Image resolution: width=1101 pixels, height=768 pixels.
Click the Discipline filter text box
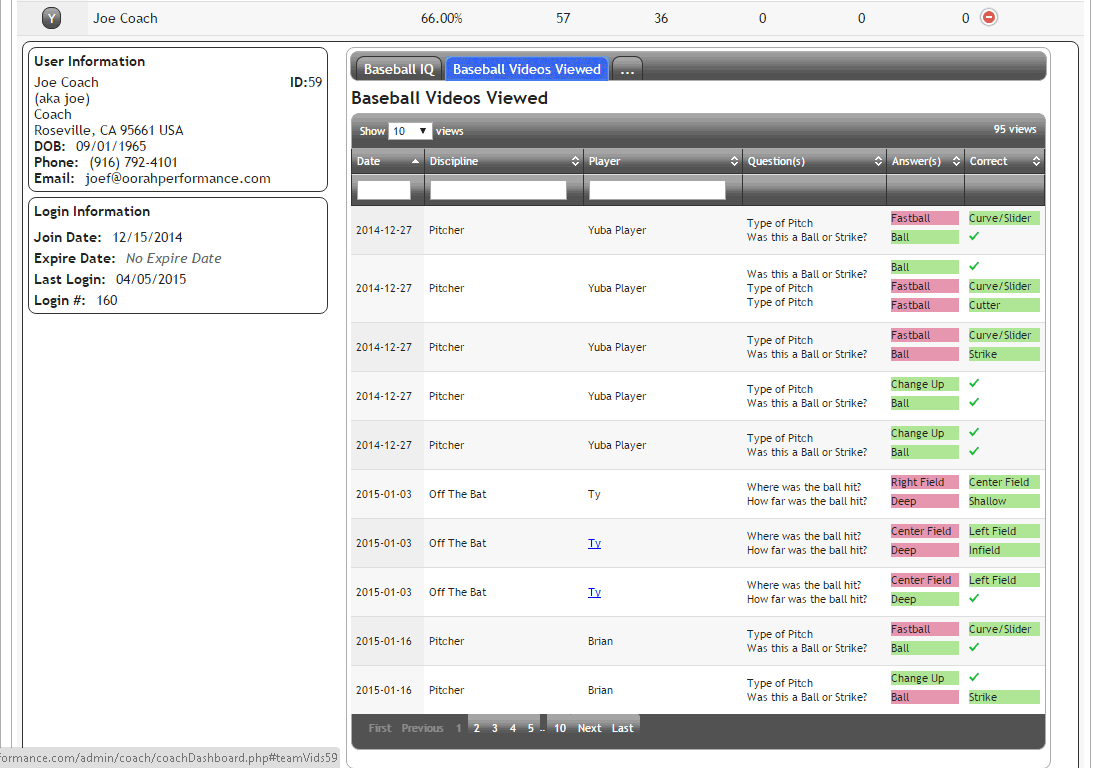498,190
